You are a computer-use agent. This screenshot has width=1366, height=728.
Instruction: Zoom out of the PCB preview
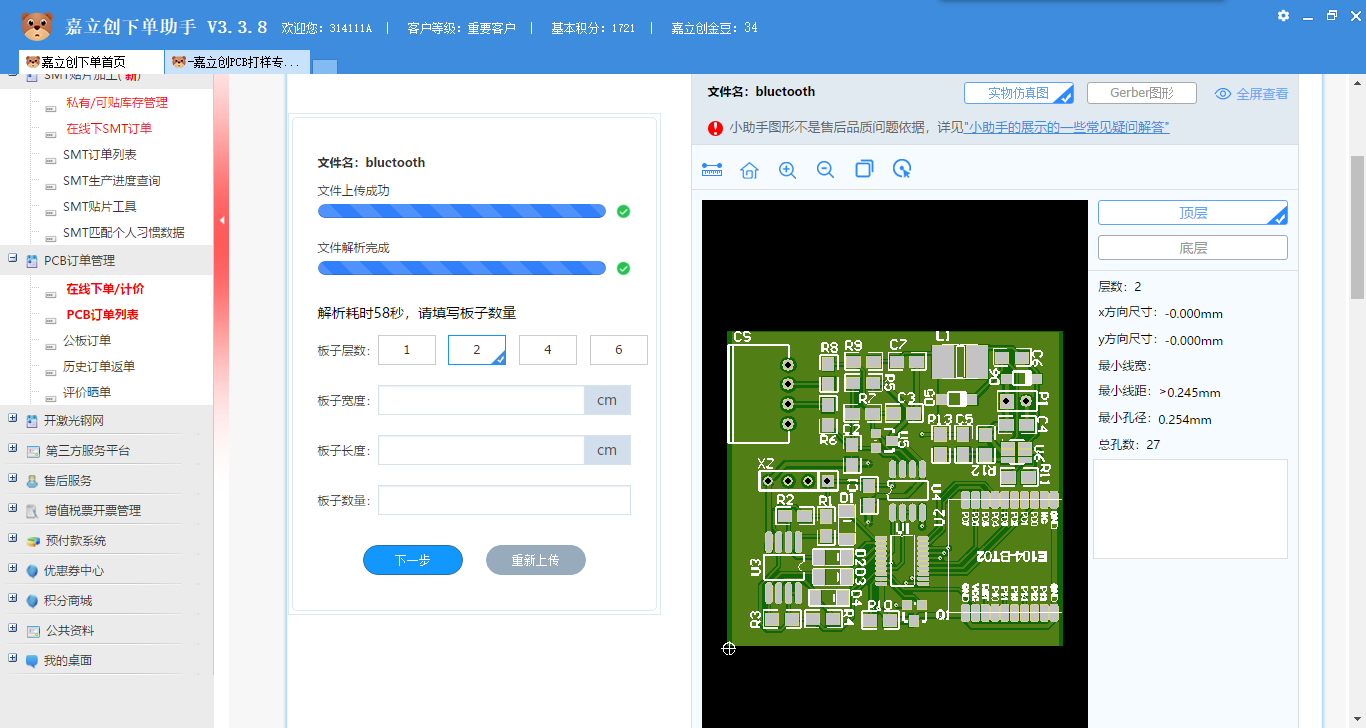coord(825,170)
